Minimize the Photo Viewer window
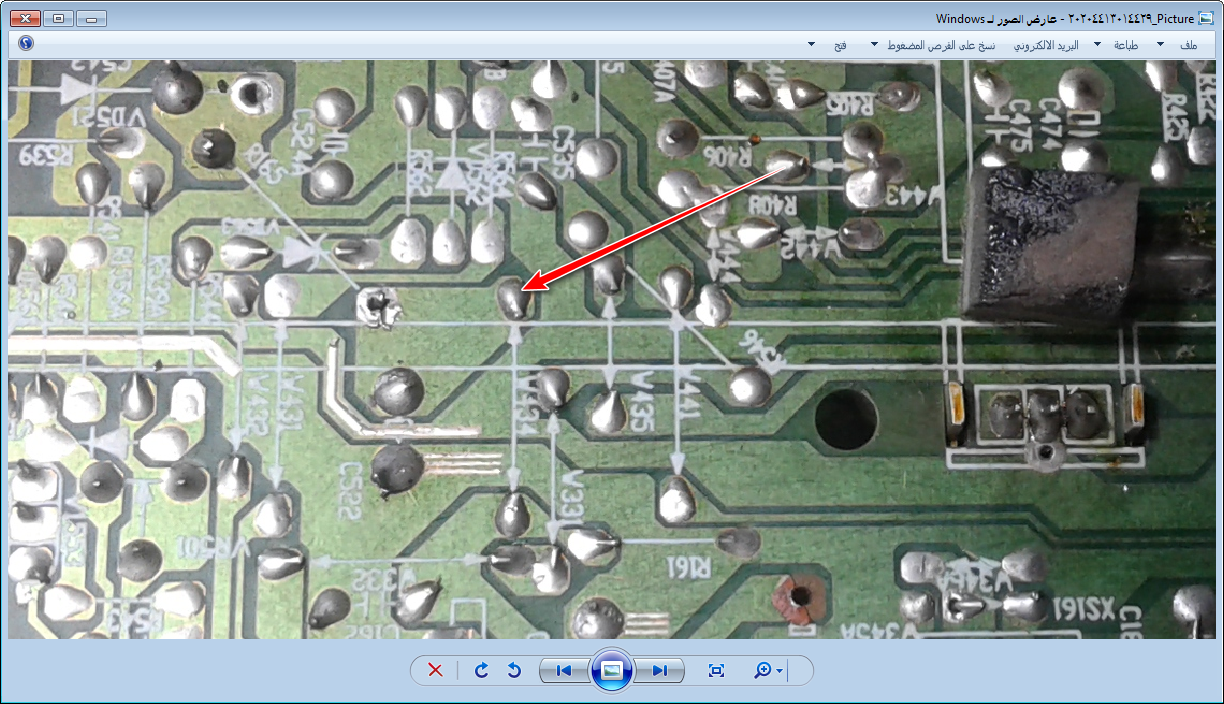 (x=91, y=18)
